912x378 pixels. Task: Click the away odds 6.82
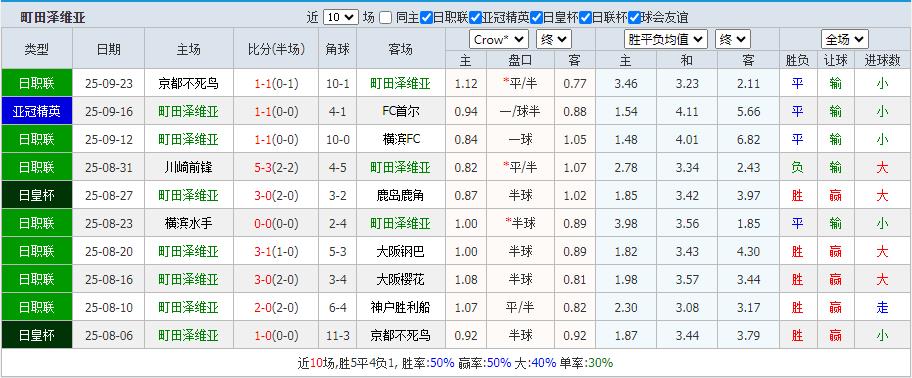pos(748,140)
